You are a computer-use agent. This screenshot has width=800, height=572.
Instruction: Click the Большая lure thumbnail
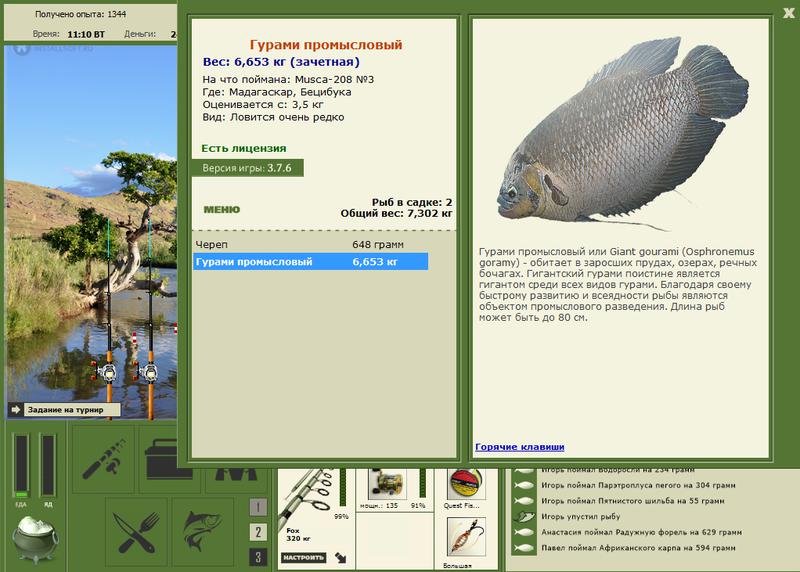pos(466,537)
